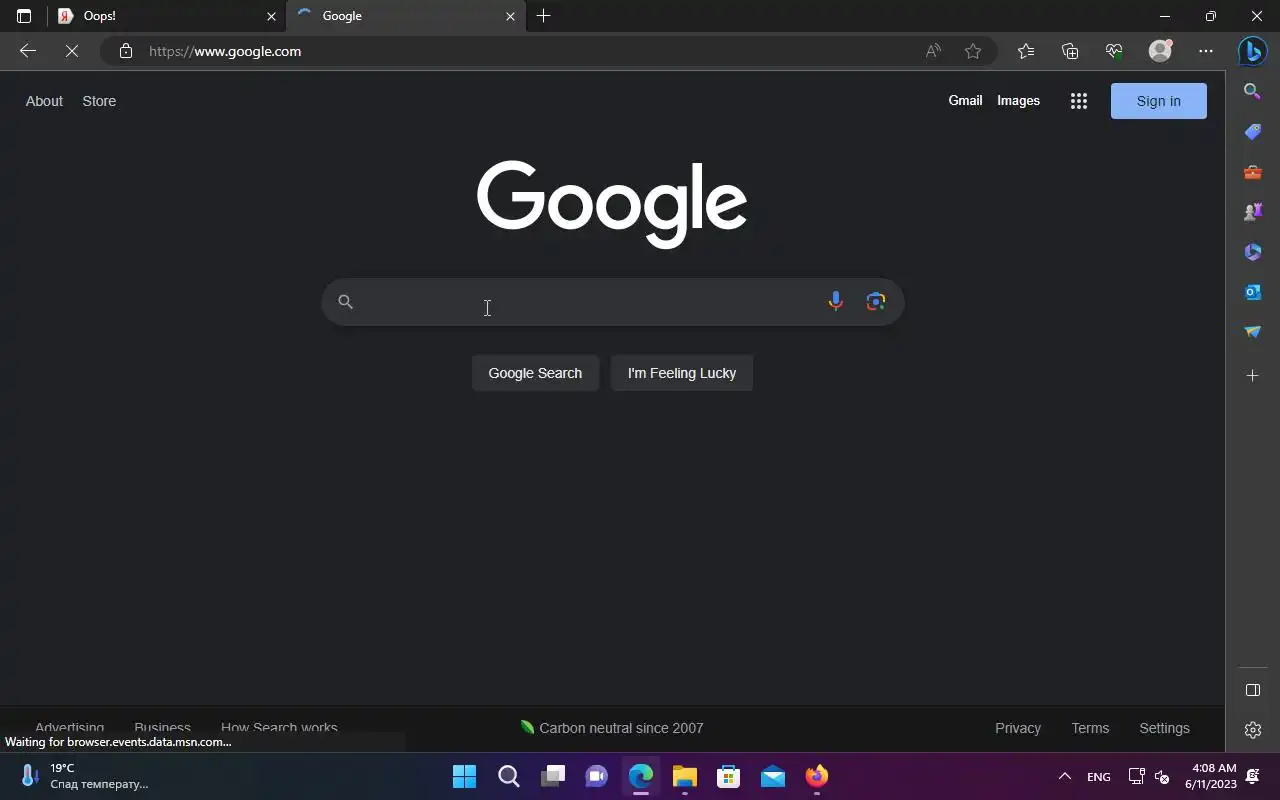This screenshot has height=800, width=1280.
Task: Open Google Images link
Action: point(1018,100)
